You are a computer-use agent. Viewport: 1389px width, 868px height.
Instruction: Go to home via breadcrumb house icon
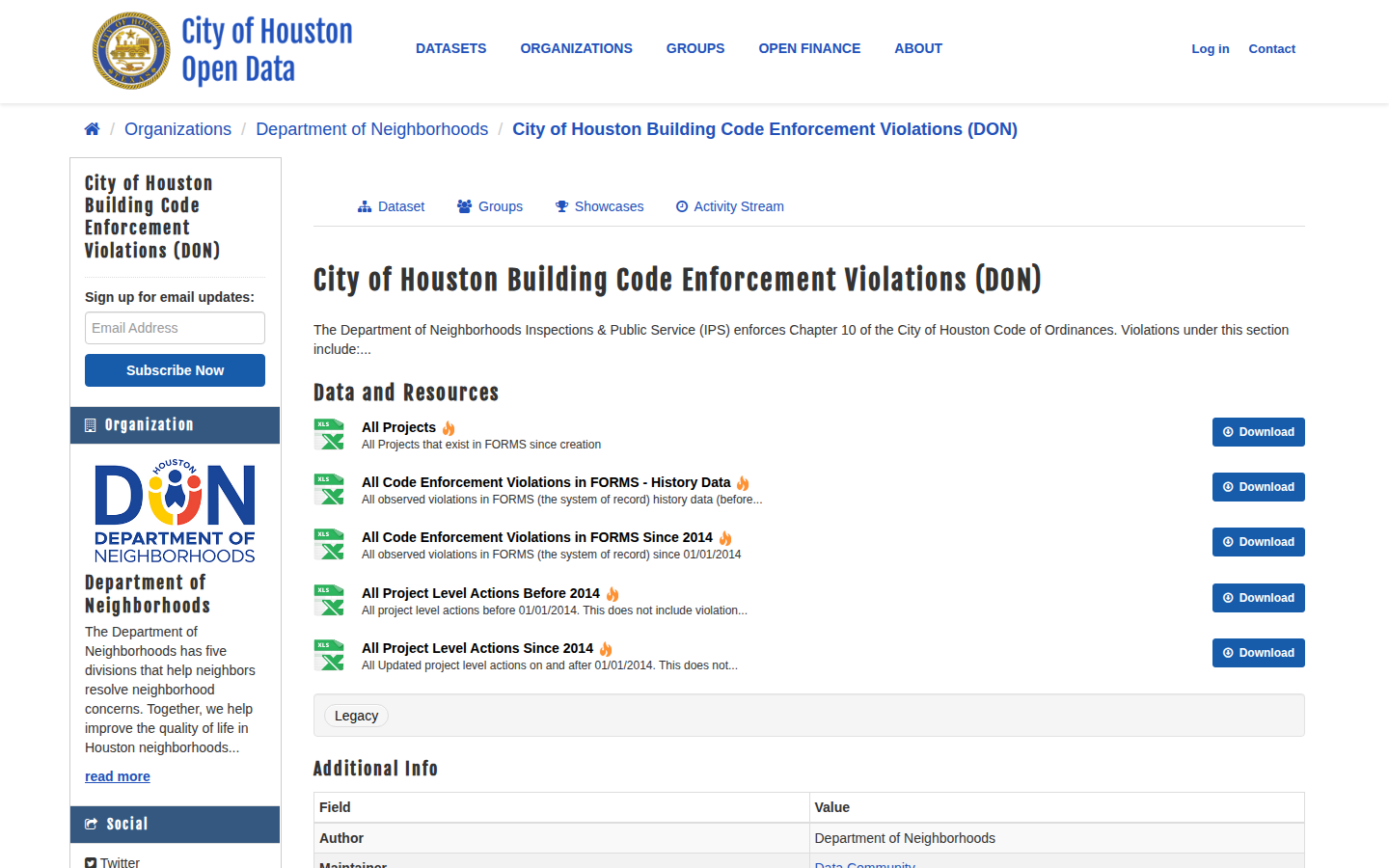[93, 129]
